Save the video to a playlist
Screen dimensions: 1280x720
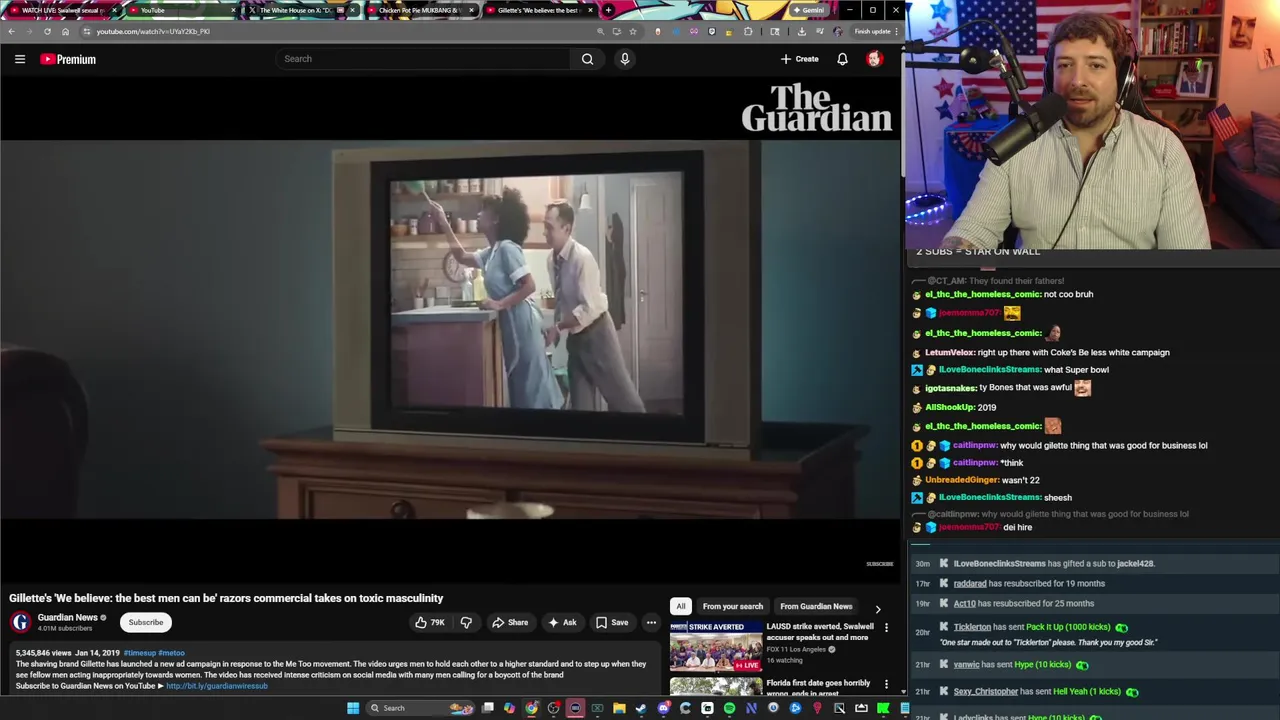point(612,622)
